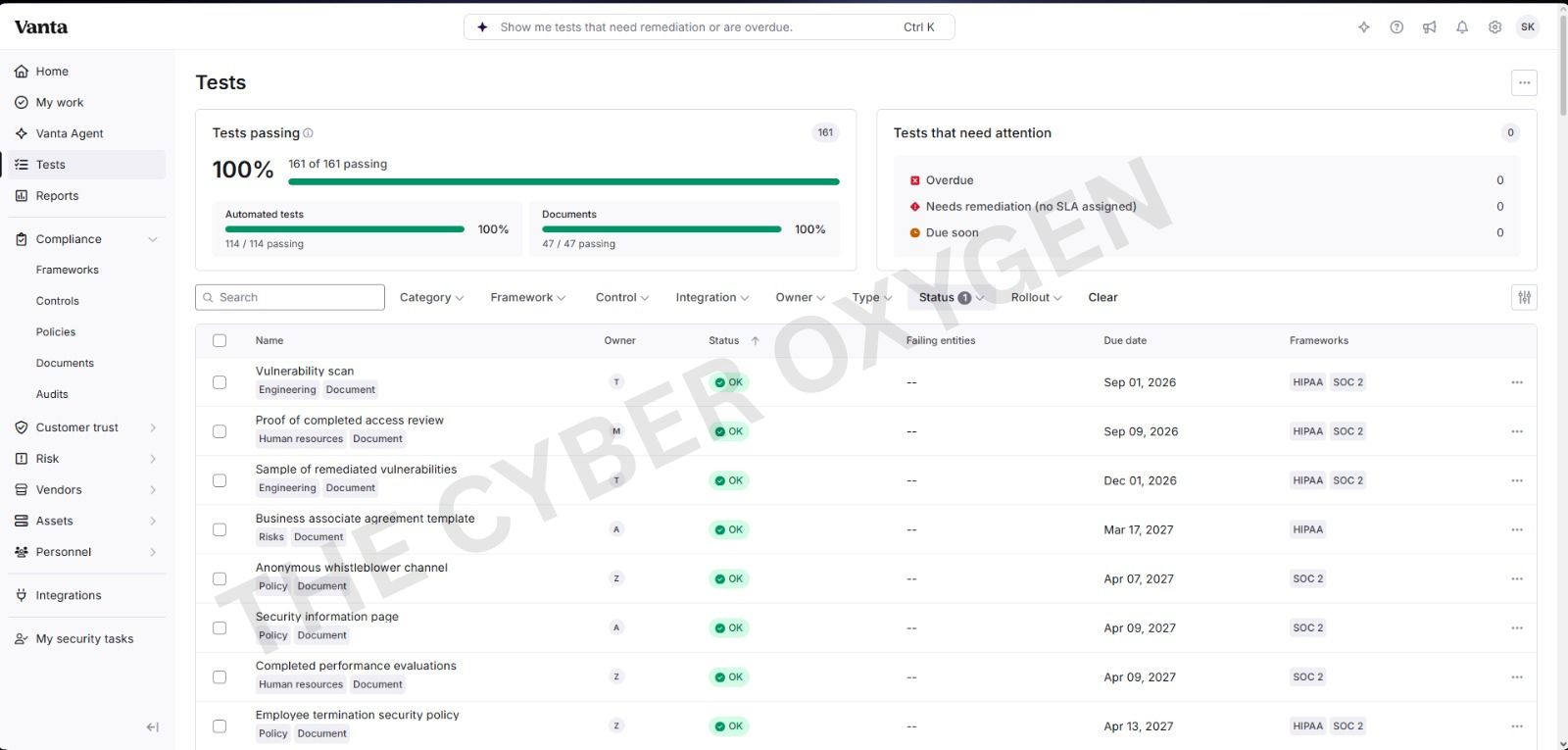This screenshot has height=750, width=1568.
Task: Click the Automated tests progress bar
Action: coord(345,229)
